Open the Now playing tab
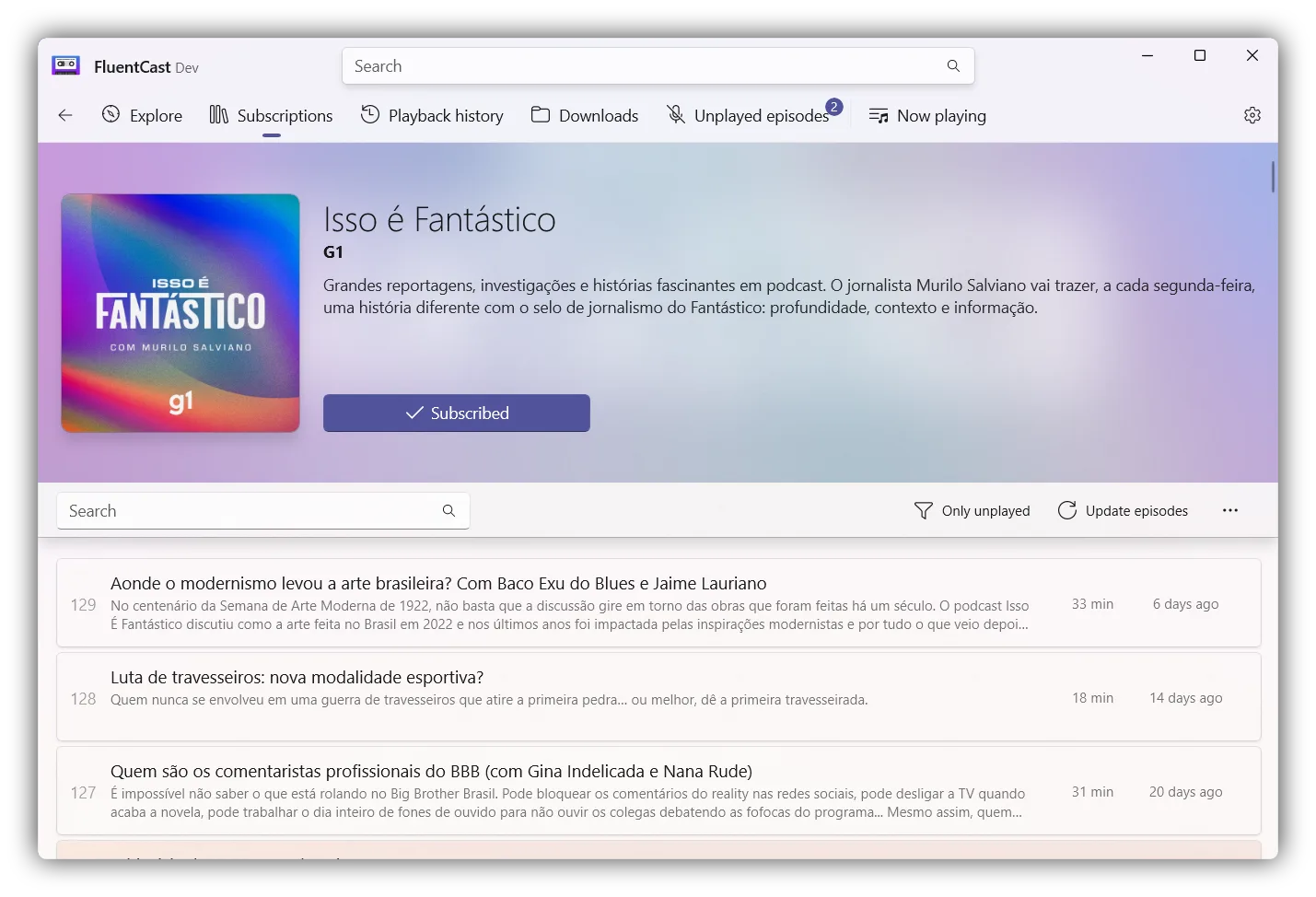Viewport: 1316px width, 897px height. pos(927,115)
